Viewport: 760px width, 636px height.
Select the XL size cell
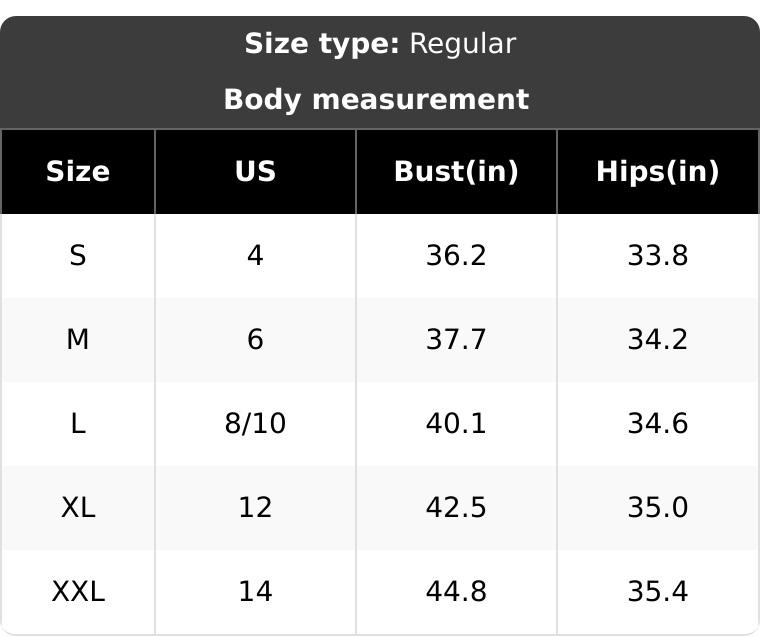(78, 508)
